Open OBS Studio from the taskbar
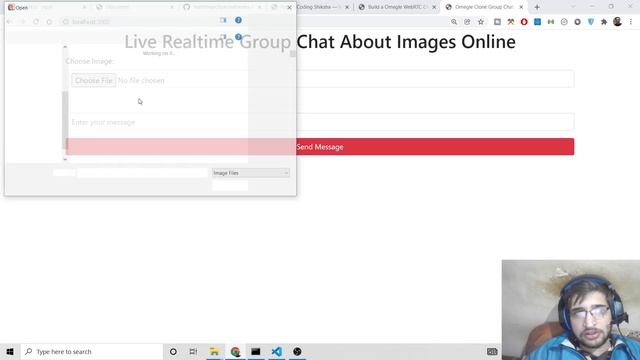This screenshot has height=360, width=640. [x=297, y=351]
